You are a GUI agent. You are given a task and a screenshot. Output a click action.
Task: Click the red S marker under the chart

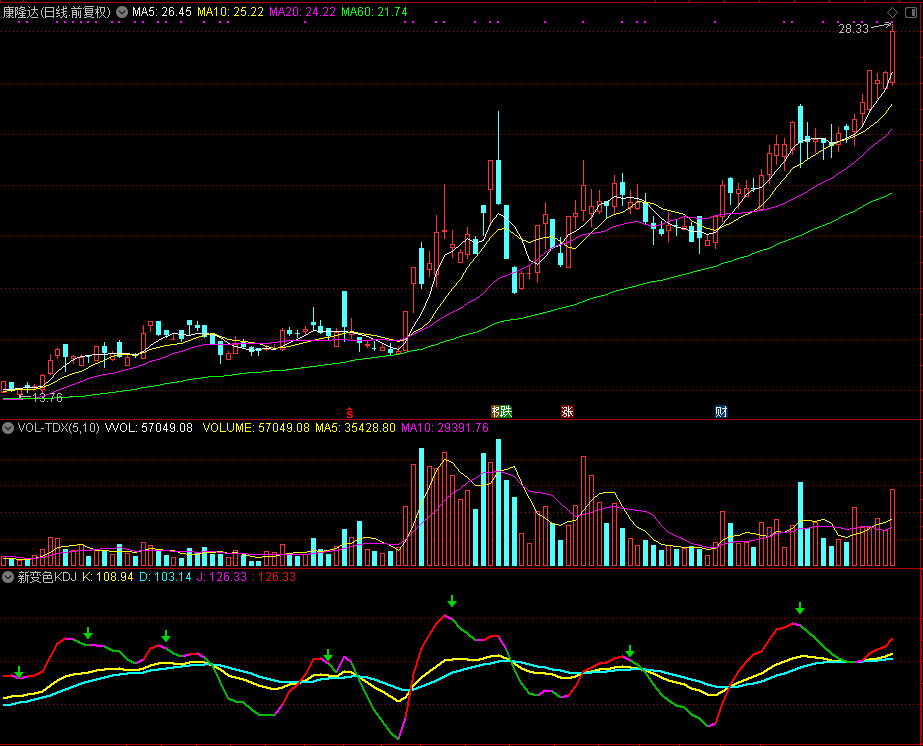point(350,413)
